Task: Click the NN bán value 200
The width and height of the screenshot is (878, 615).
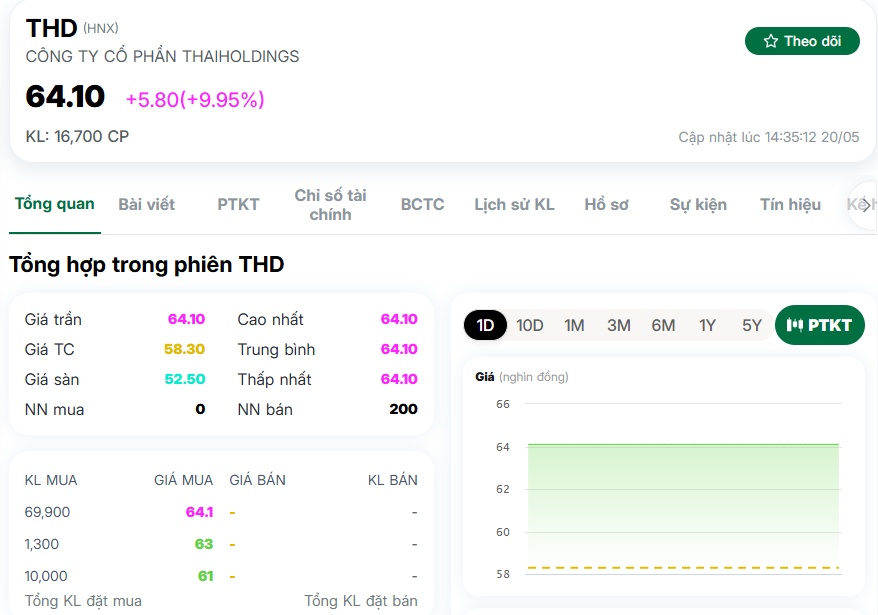Action: point(403,409)
